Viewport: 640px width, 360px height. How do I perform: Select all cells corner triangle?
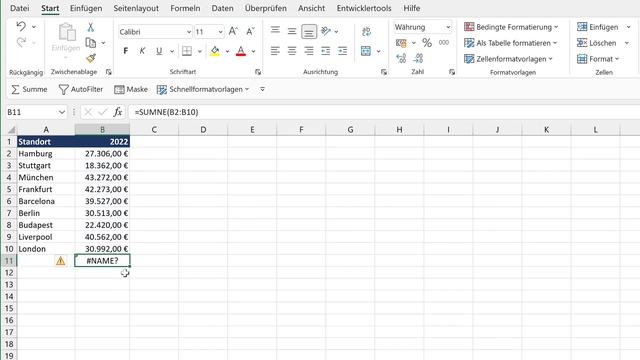point(11,130)
